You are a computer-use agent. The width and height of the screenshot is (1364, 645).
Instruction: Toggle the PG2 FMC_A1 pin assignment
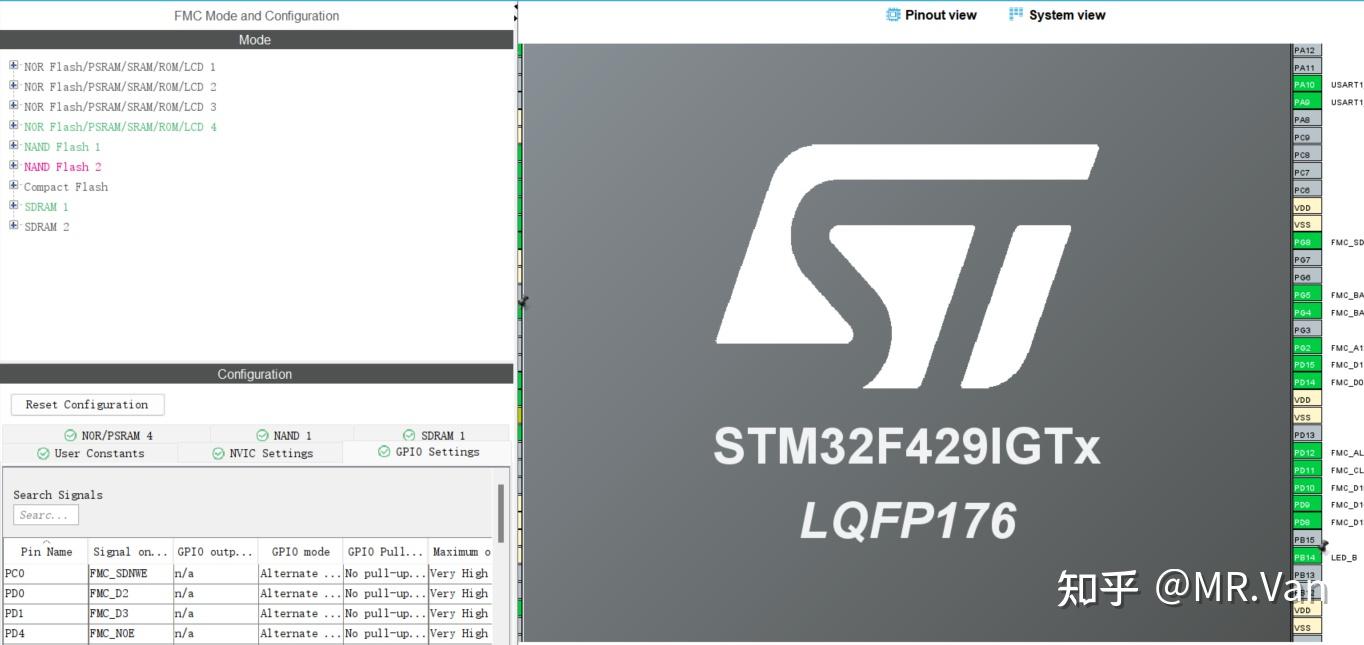click(x=1303, y=347)
